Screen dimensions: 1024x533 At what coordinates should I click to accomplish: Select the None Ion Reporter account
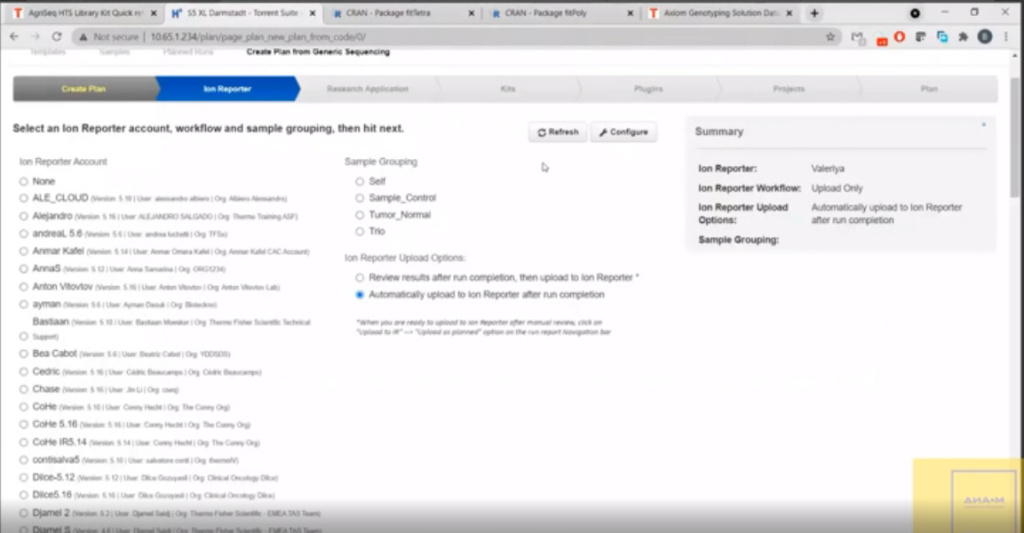pos(24,182)
